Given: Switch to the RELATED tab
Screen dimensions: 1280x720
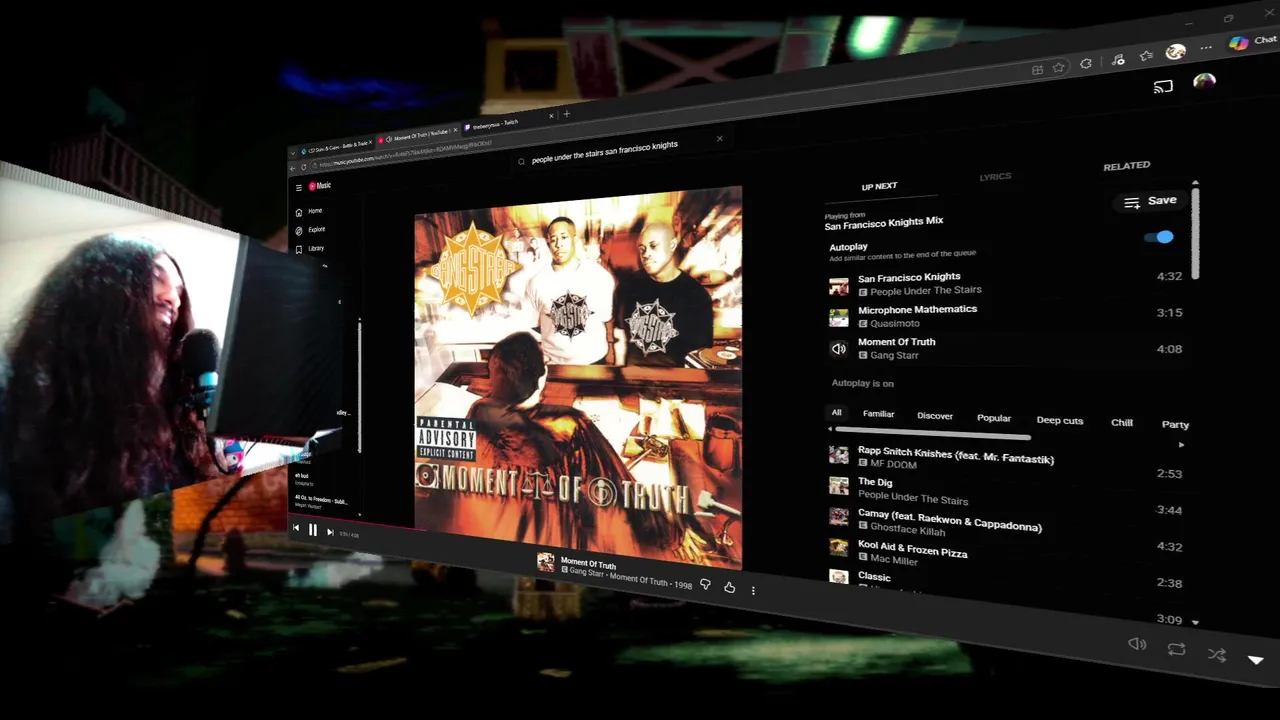Looking at the screenshot, I should (1126, 166).
